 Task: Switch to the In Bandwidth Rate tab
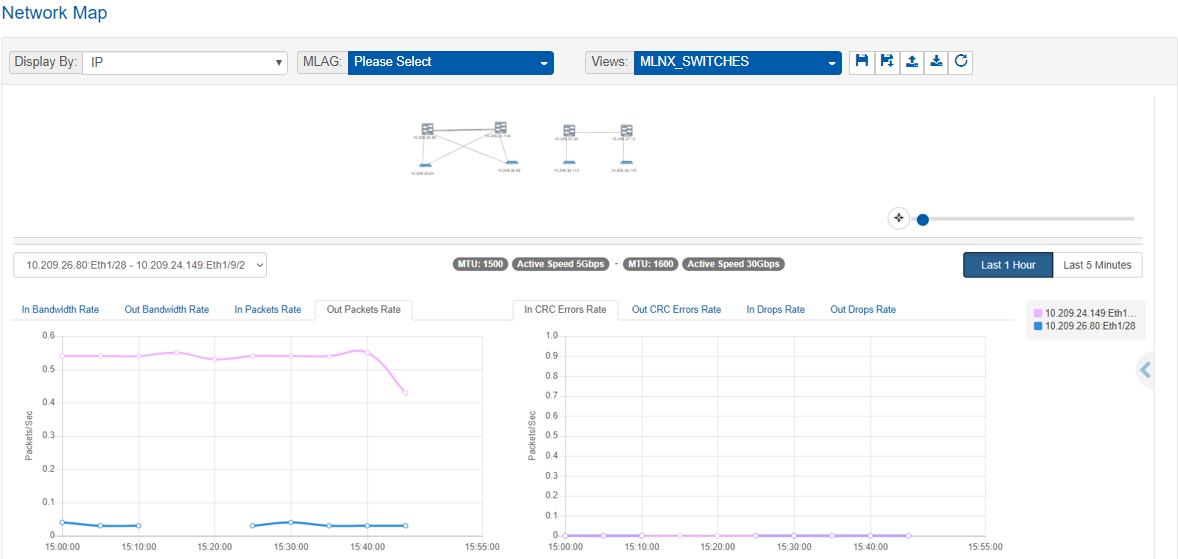pos(60,310)
